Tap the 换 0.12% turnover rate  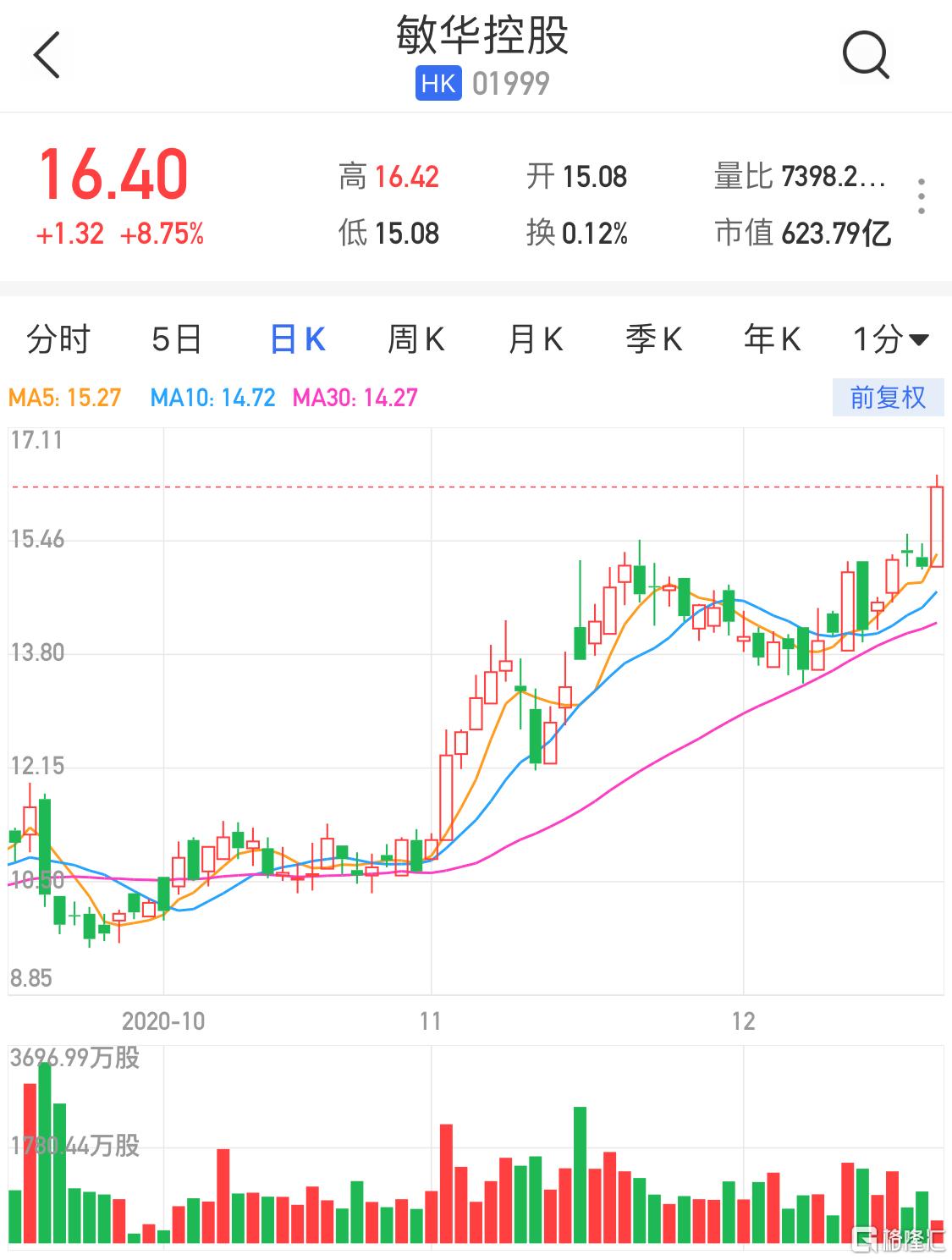click(x=577, y=233)
